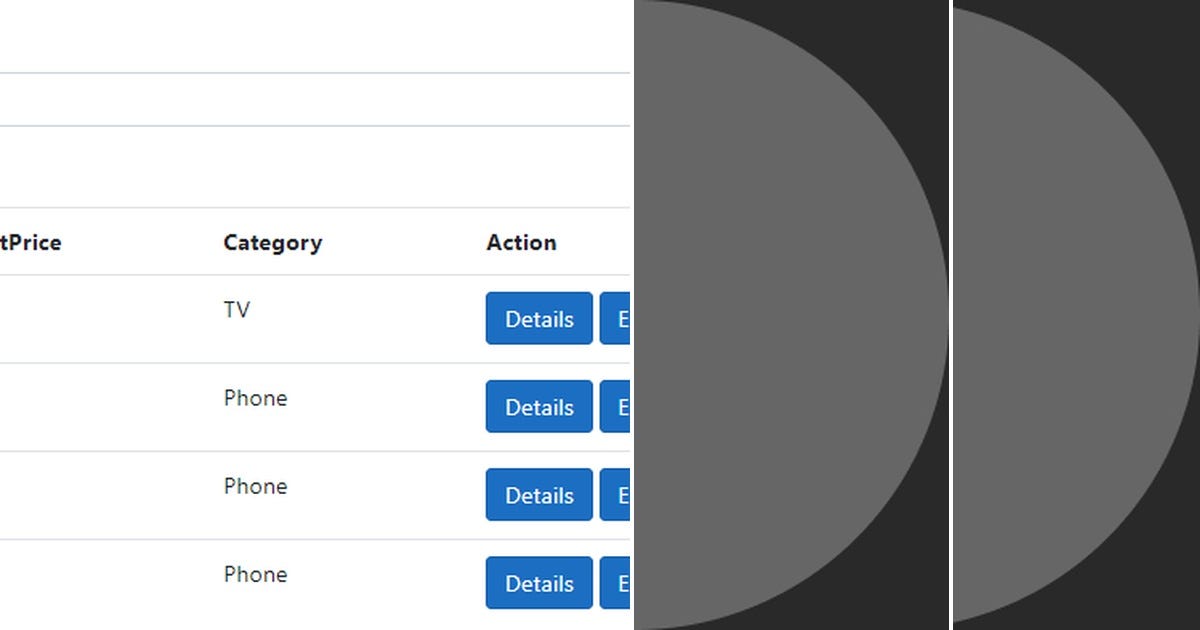The image size is (1200, 630).
Task: Open Details for the first Phone product
Action: click(539, 407)
